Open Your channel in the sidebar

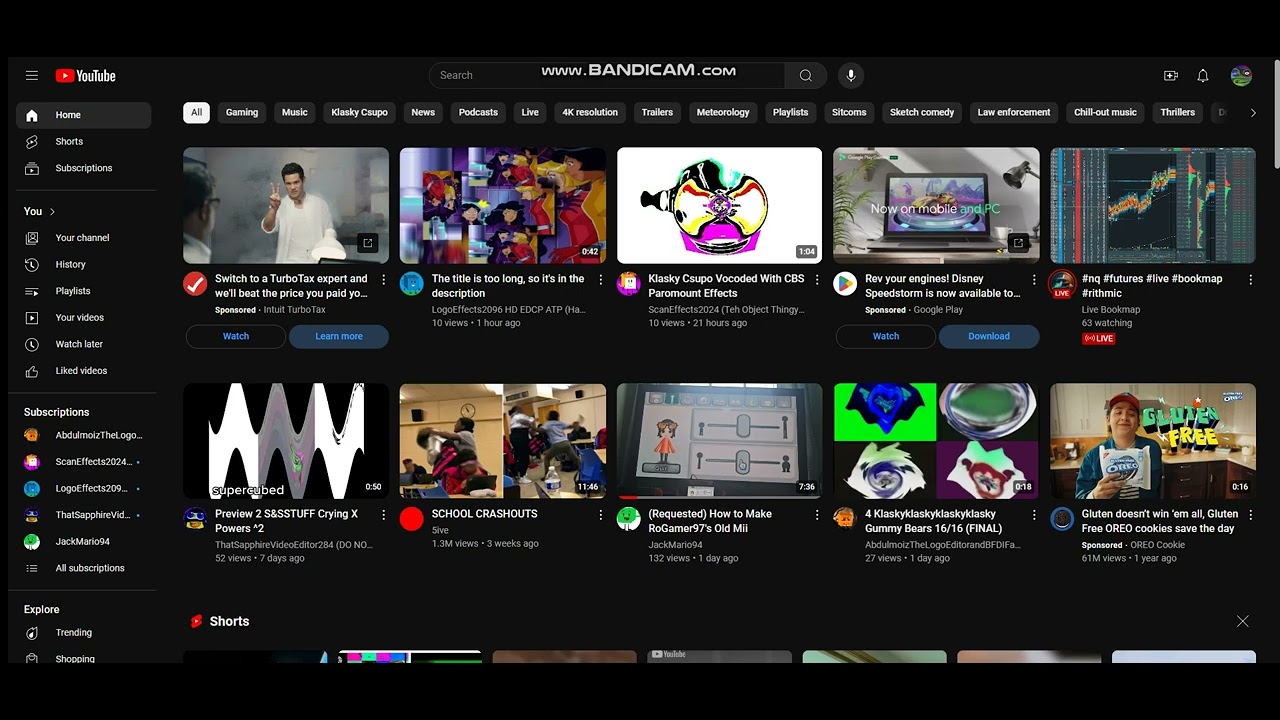point(84,238)
